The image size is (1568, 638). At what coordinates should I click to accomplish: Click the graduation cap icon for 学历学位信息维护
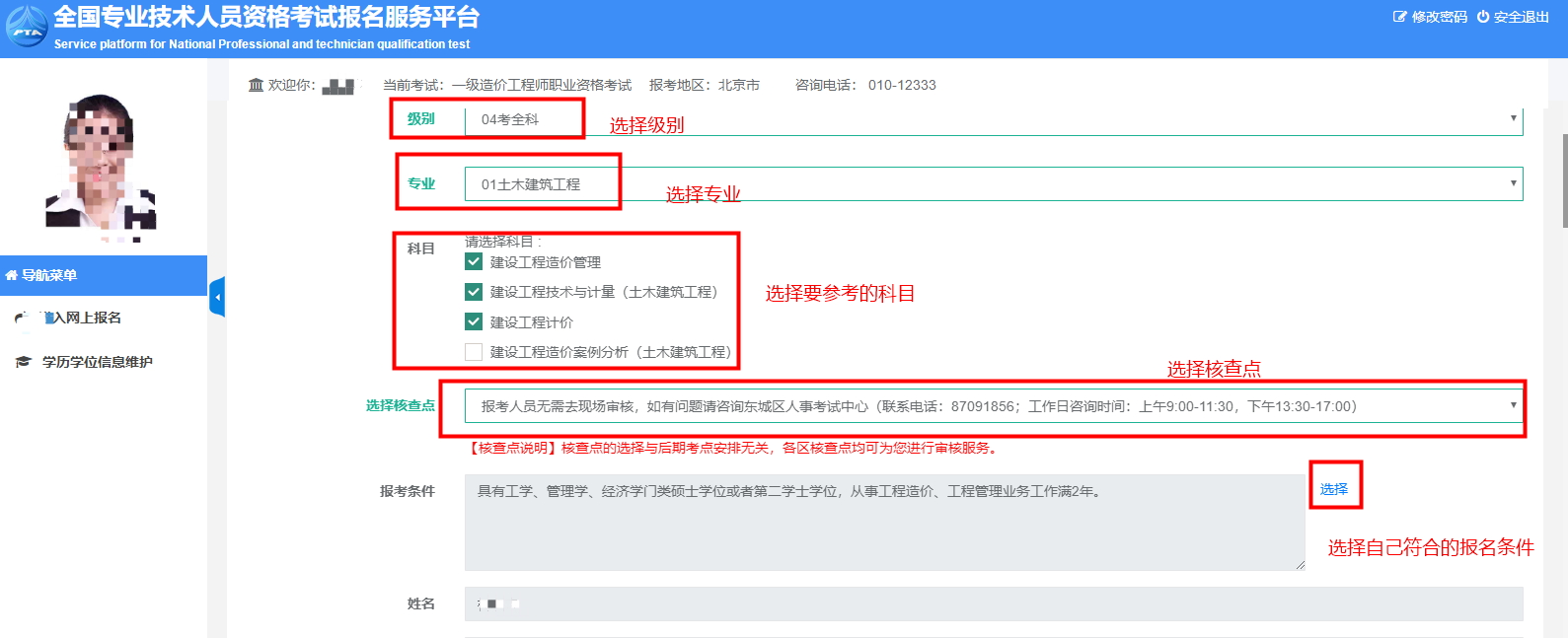[23, 362]
